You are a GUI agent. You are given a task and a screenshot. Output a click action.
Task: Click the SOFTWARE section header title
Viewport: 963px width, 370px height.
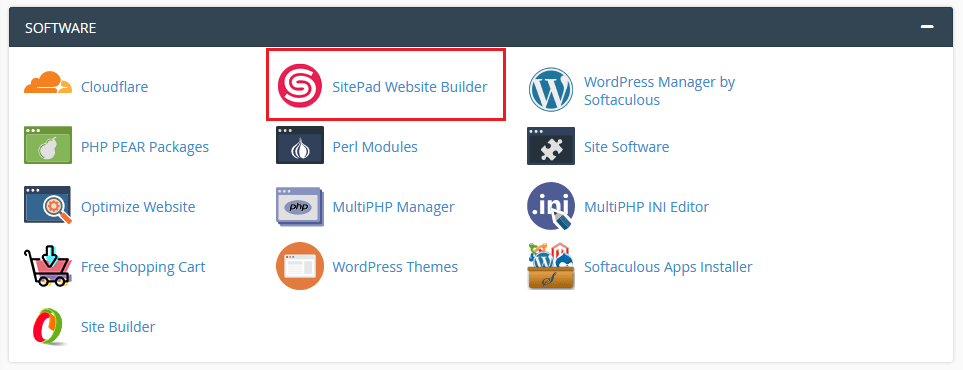(60, 28)
